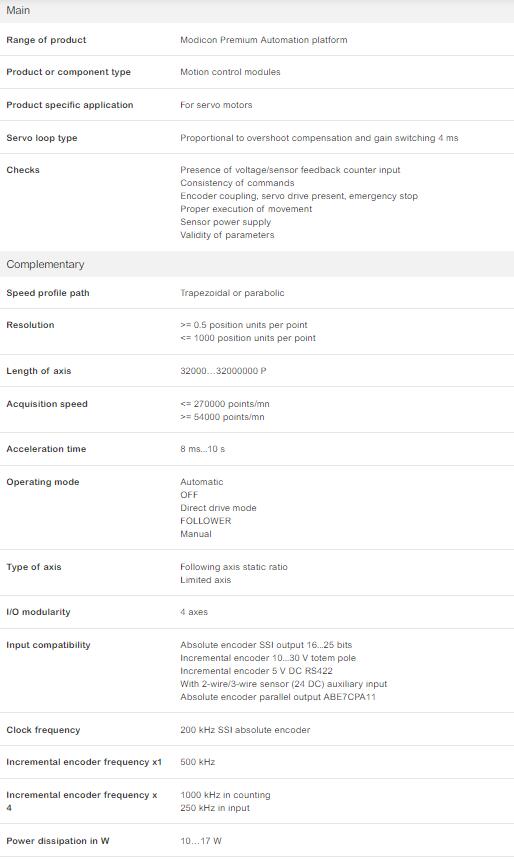Click Trapezoidal or parabolic value

pos(232,293)
